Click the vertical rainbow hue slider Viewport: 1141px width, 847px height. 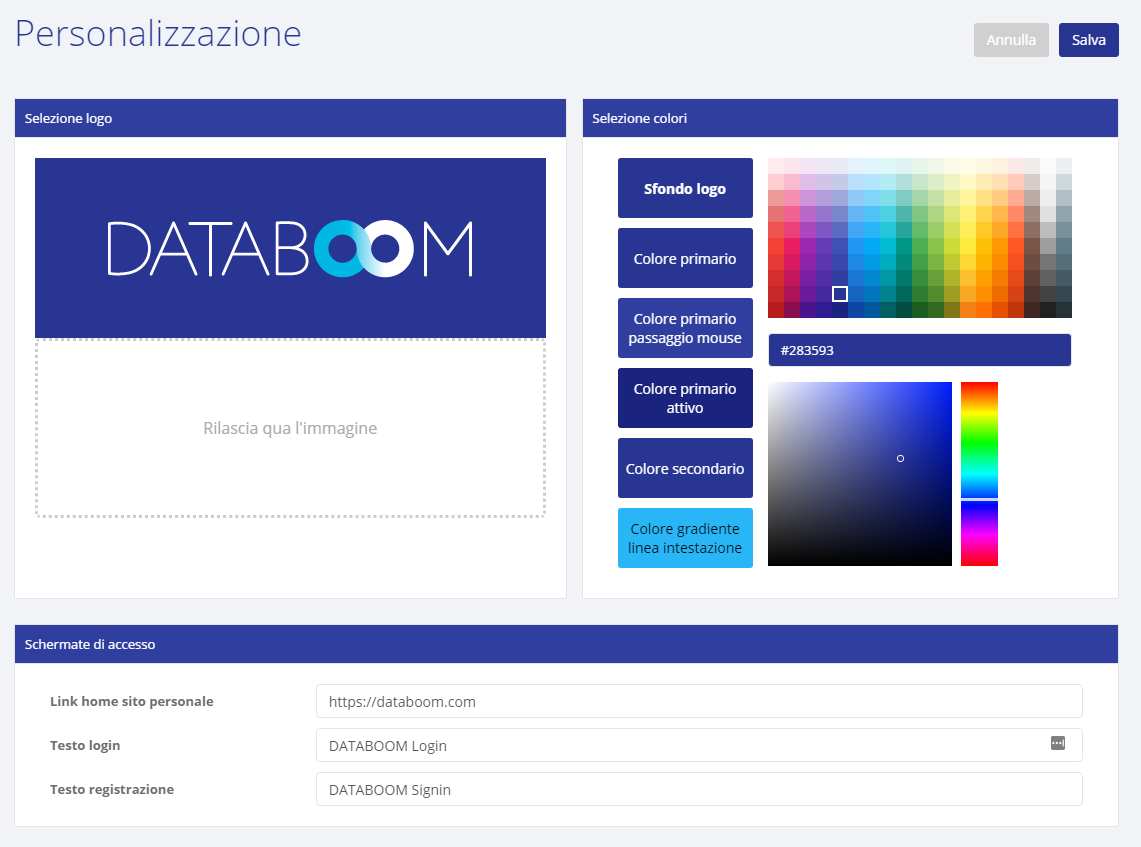(x=979, y=474)
